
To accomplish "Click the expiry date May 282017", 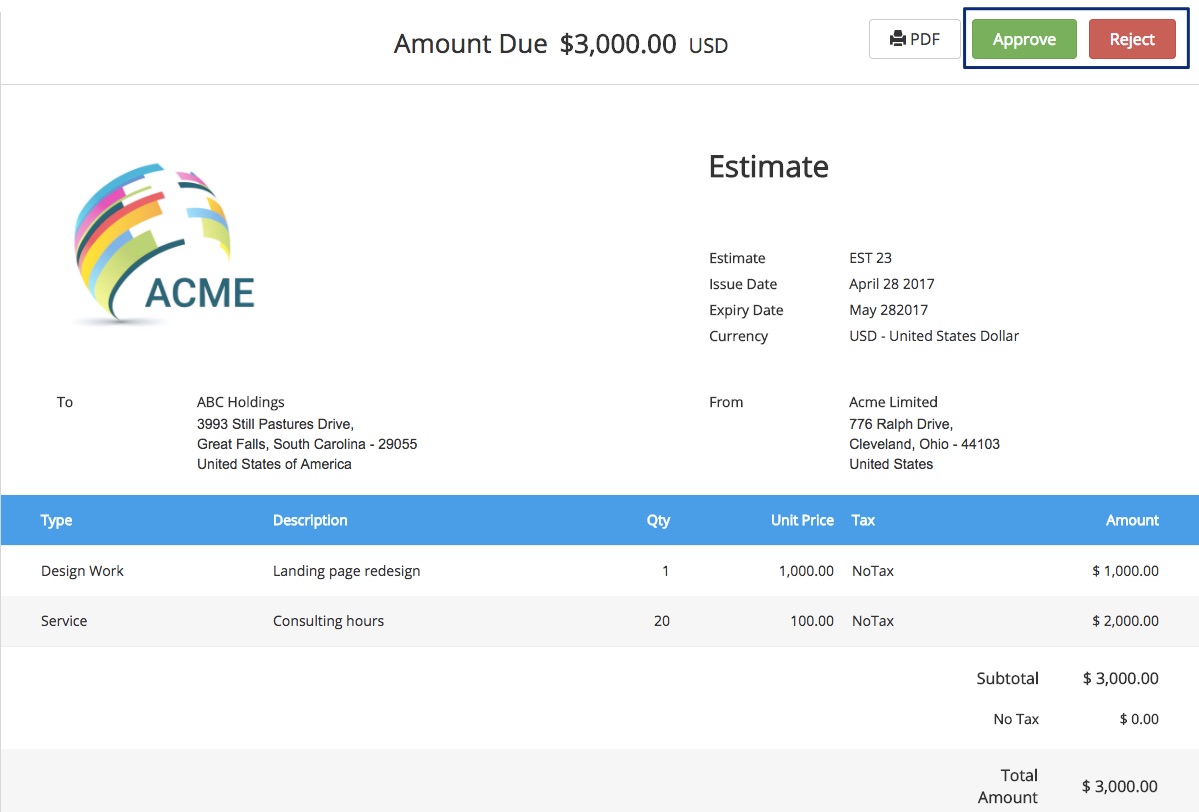I will (x=889, y=310).
